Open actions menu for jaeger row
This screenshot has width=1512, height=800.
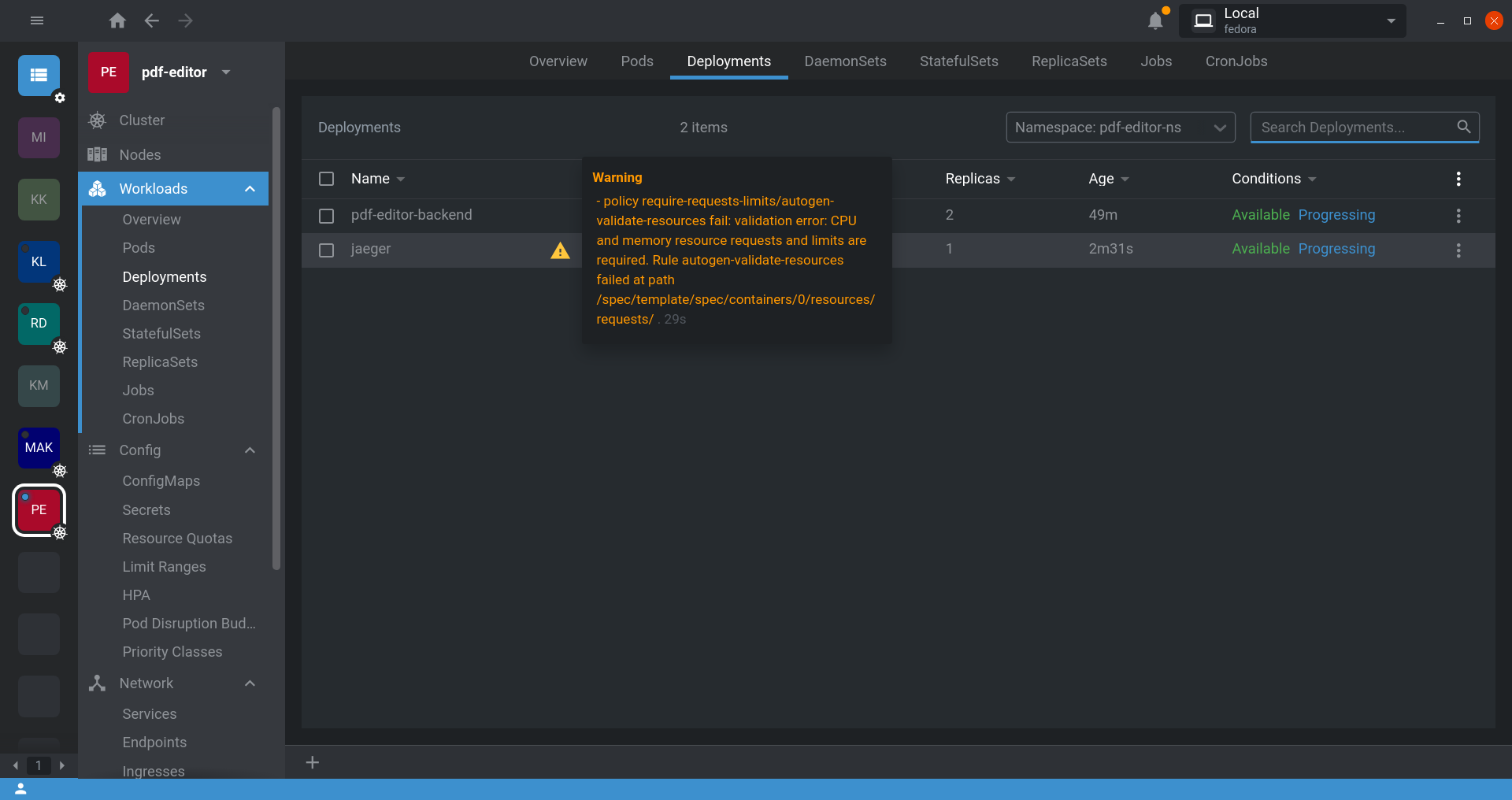tap(1458, 250)
